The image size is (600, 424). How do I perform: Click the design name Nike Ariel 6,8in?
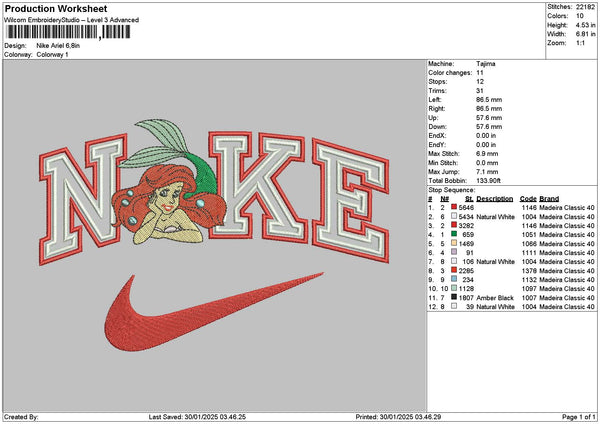point(58,46)
